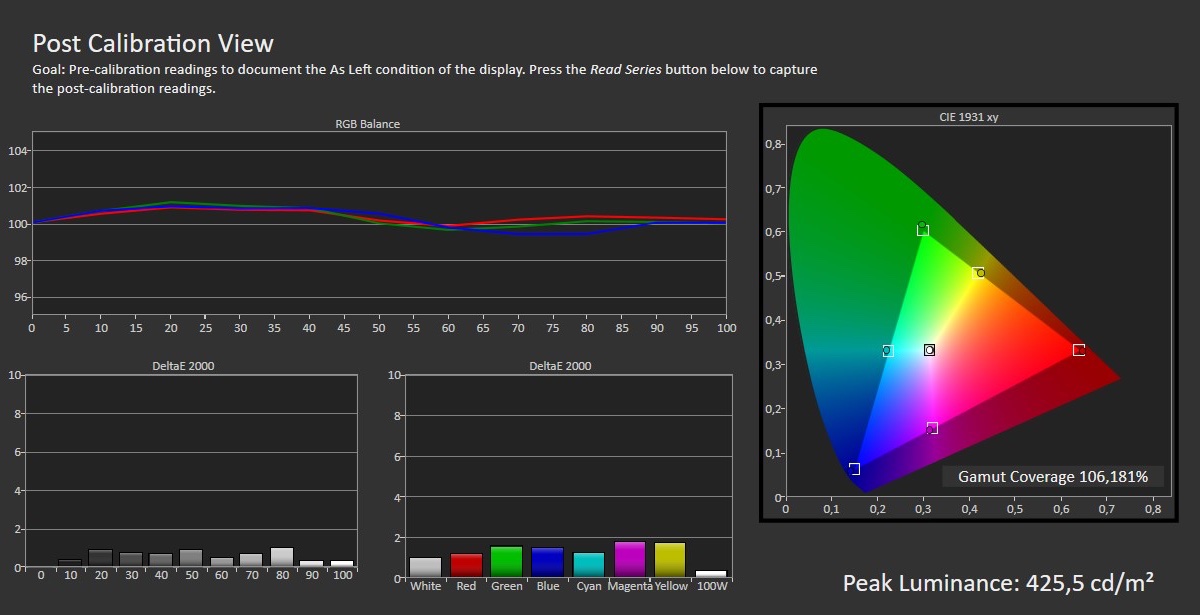Click the Peak Luminance readout text
The width and height of the screenshot is (1200, 615).
pyautogui.click(x=998, y=583)
